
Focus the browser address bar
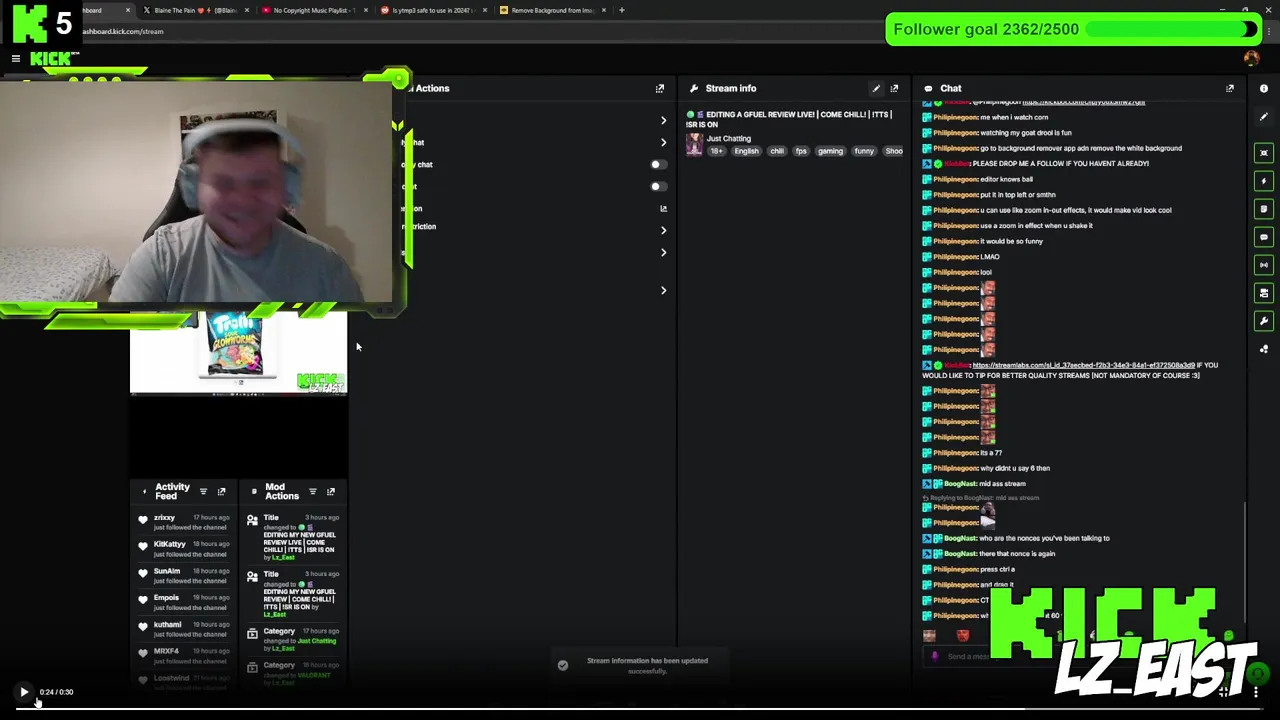click(640, 31)
